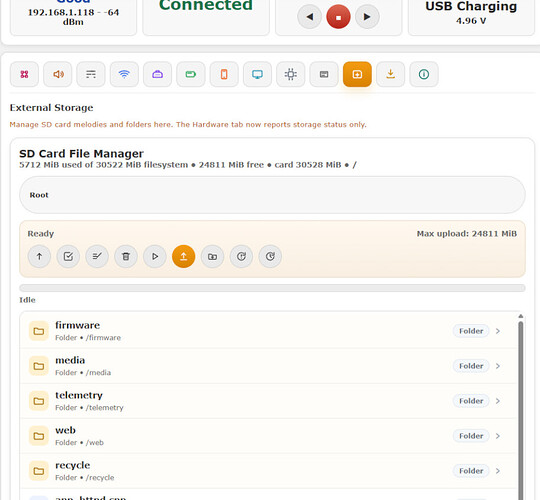The width and height of the screenshot is (540, 500).
Task: Click the telemetry folder icon
Action: 39,401
